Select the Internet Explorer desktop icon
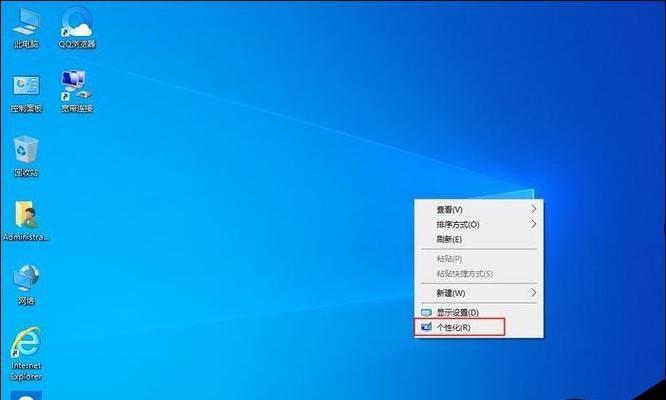The image size is (666, 400). [26, 354]
